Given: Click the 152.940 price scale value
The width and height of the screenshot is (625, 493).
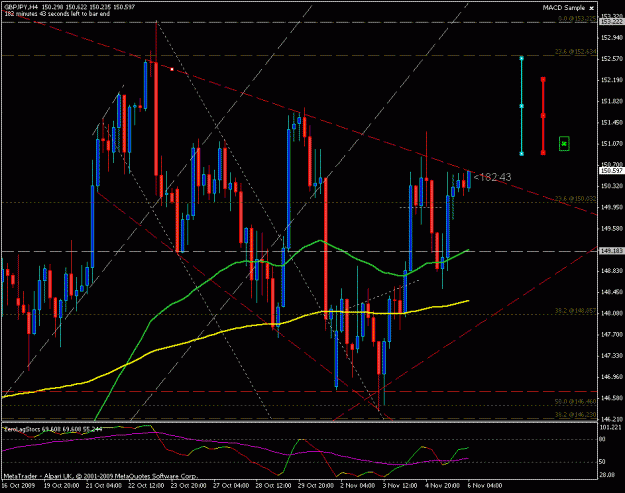Looking at the screenshot, I should pyautogui.click(x=611, y=37).
